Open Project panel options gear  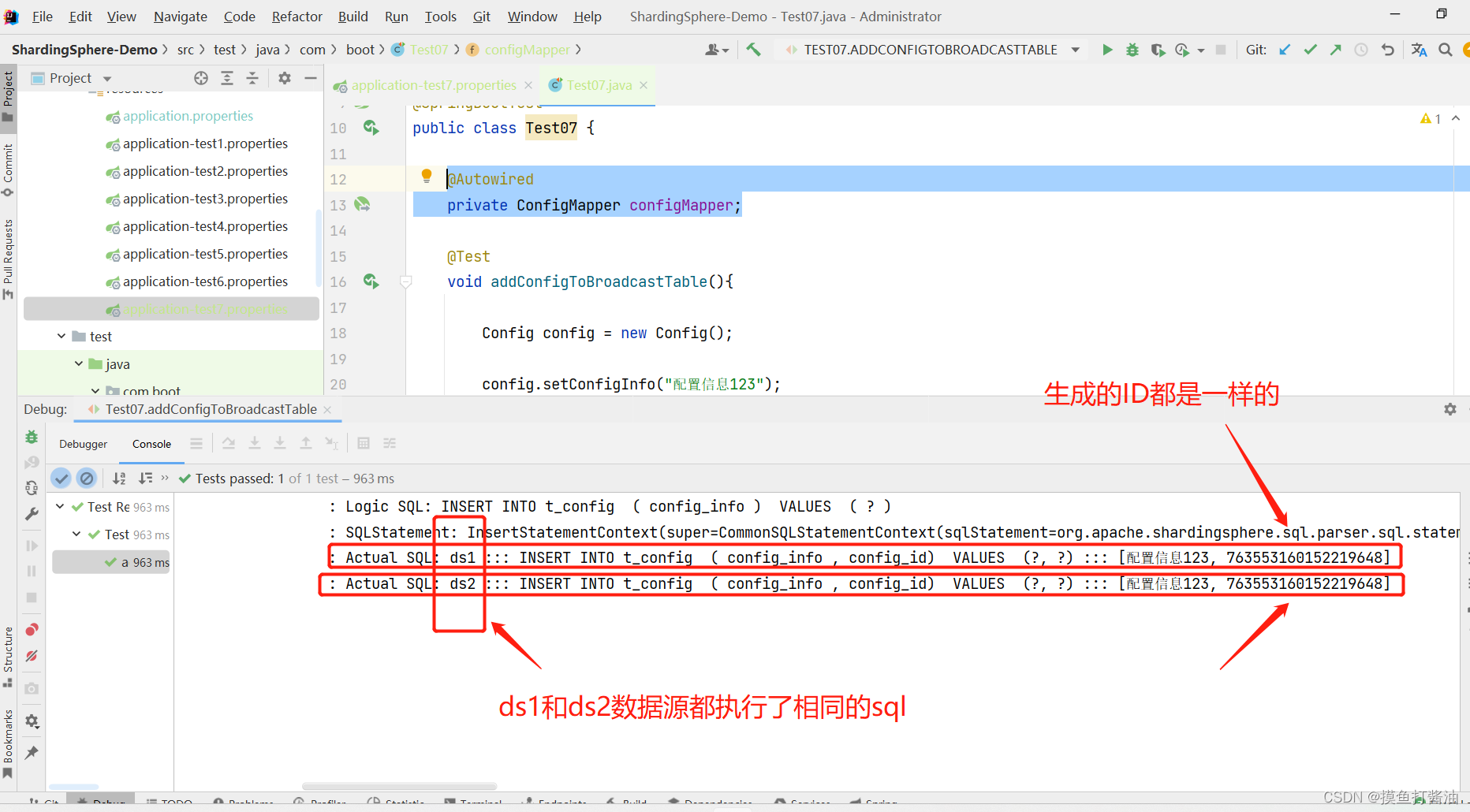[285, 78]
